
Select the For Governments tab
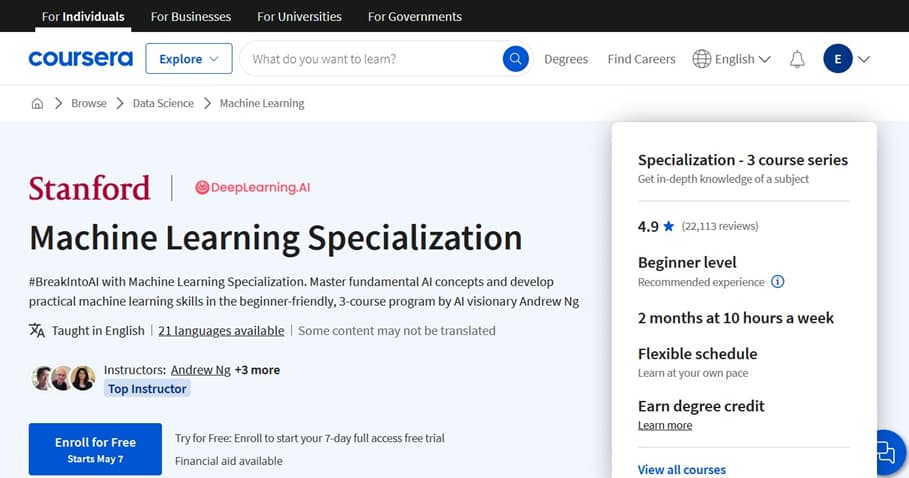(x=414, y=16)
